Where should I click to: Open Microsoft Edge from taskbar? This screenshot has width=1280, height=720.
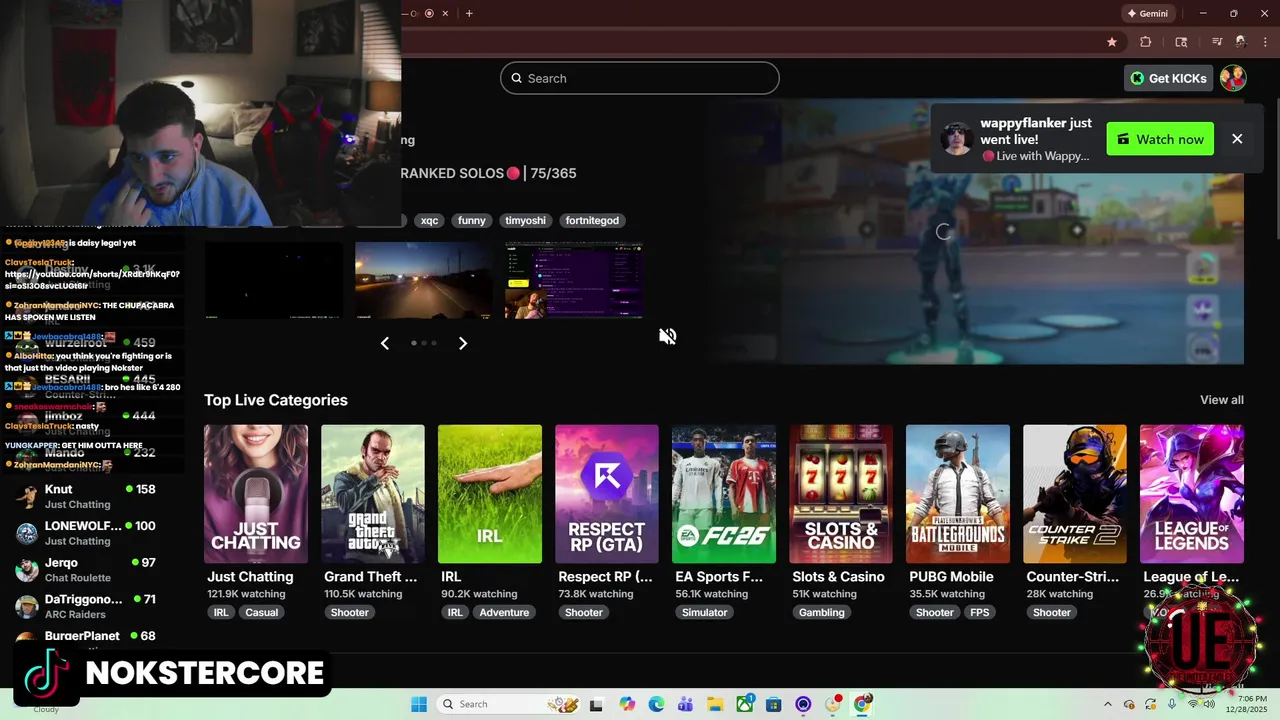656,704
